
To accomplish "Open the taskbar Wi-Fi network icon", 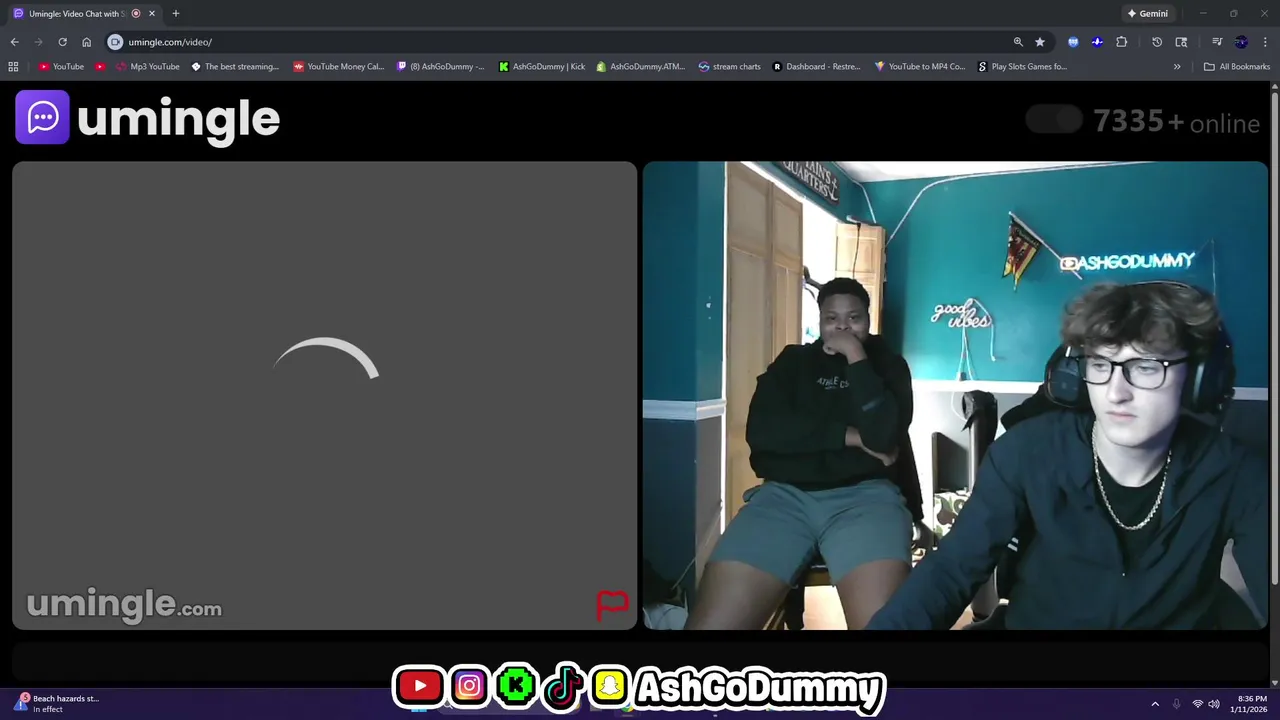I will tap(1197, 704).
